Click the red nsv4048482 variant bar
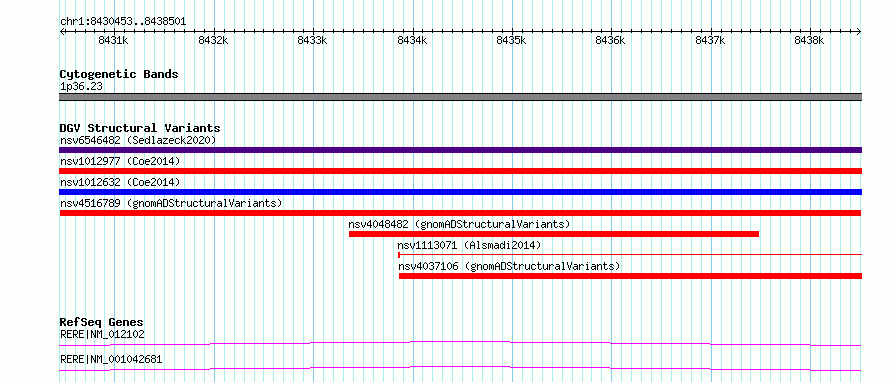 click(554, 234)
